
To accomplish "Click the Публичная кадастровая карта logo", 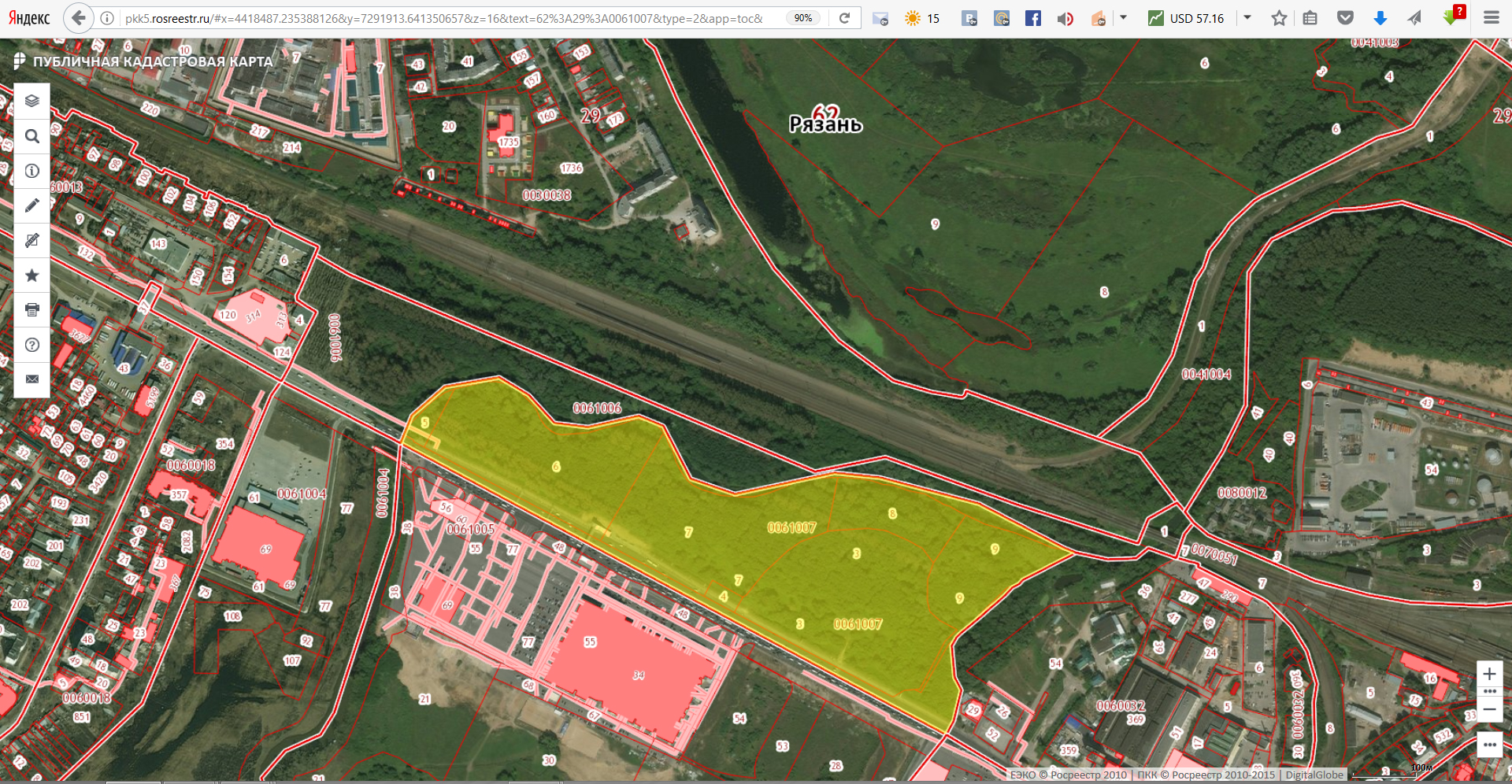I will 144,61.
